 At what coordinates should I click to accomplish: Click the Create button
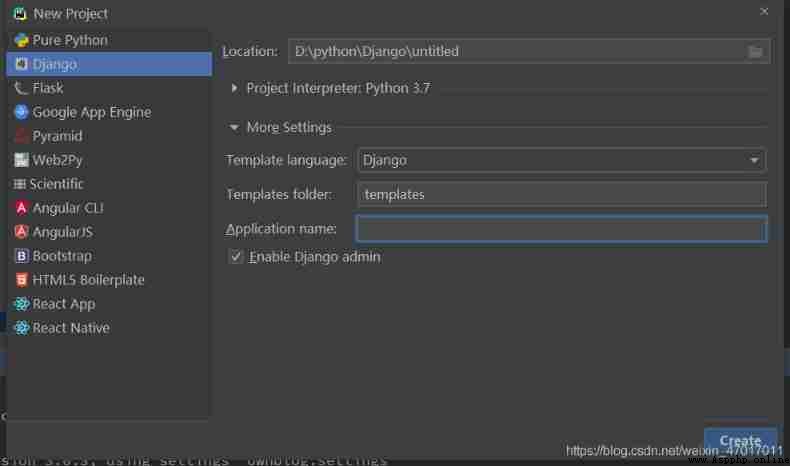point(741,441)
